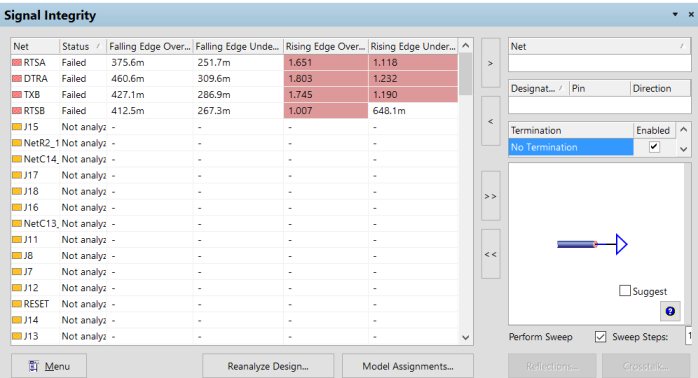Click the Termination column header
Image resolution: width=698 pixels, height=378 pixels.
(571, 130)
